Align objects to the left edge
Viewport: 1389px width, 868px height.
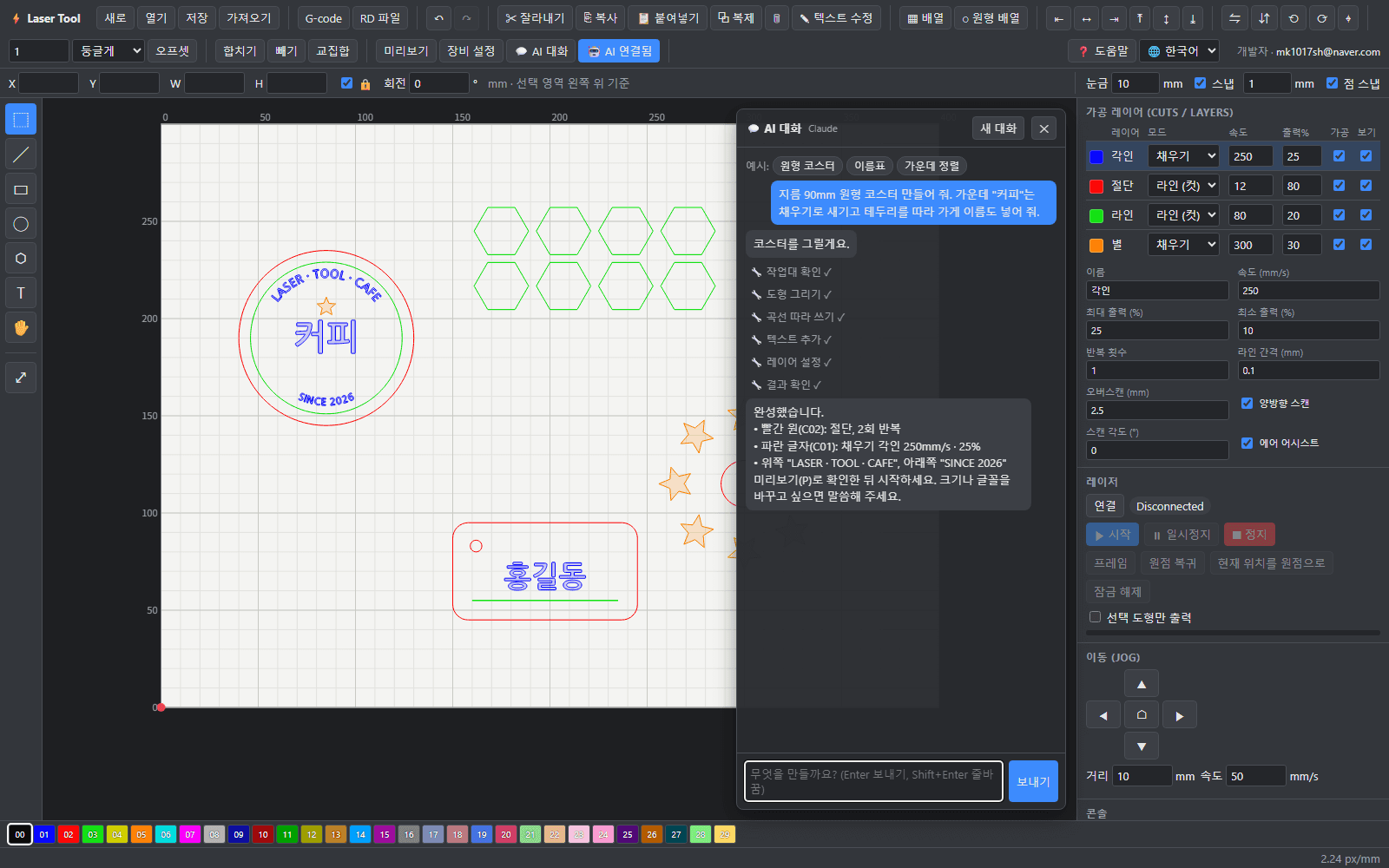(x=1058, y=18)
